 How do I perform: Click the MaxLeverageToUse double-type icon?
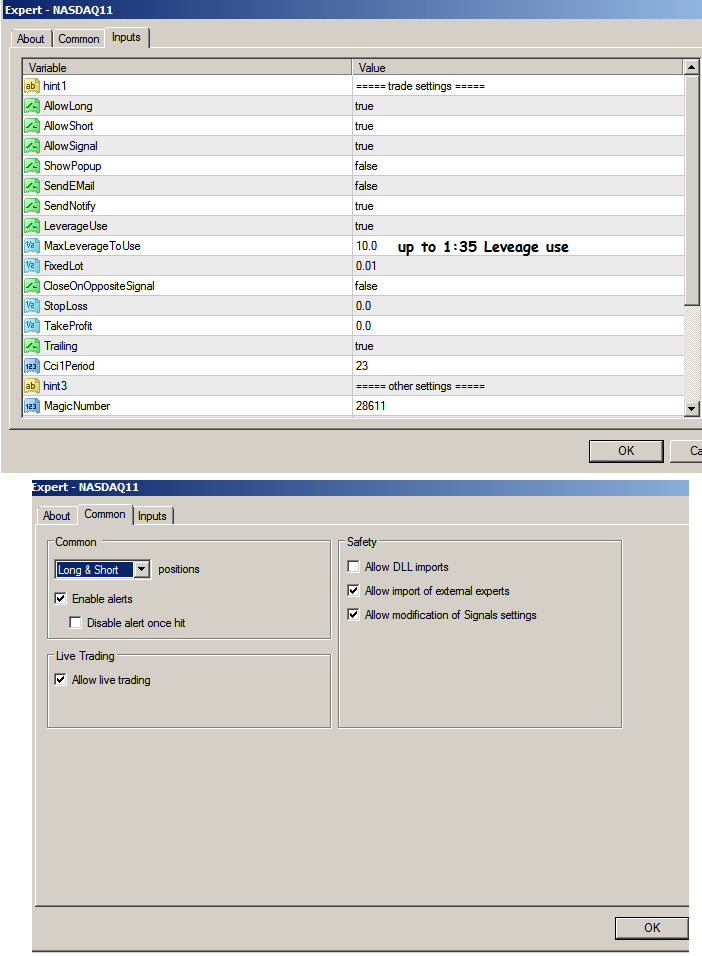[x=32, y=246]
